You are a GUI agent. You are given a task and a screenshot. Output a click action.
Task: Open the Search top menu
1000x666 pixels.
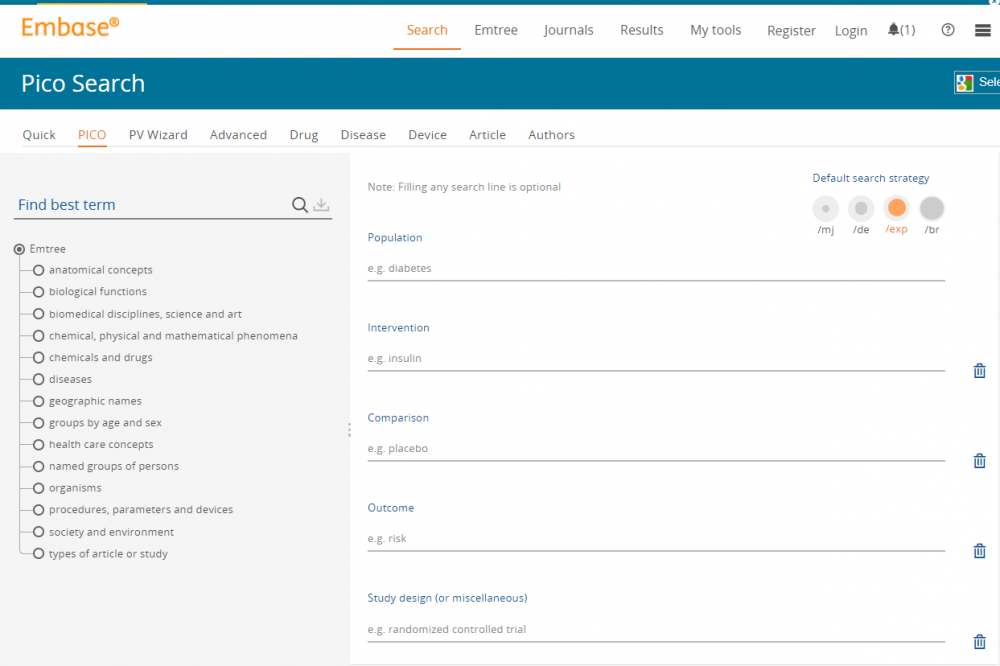pos(427,30)
